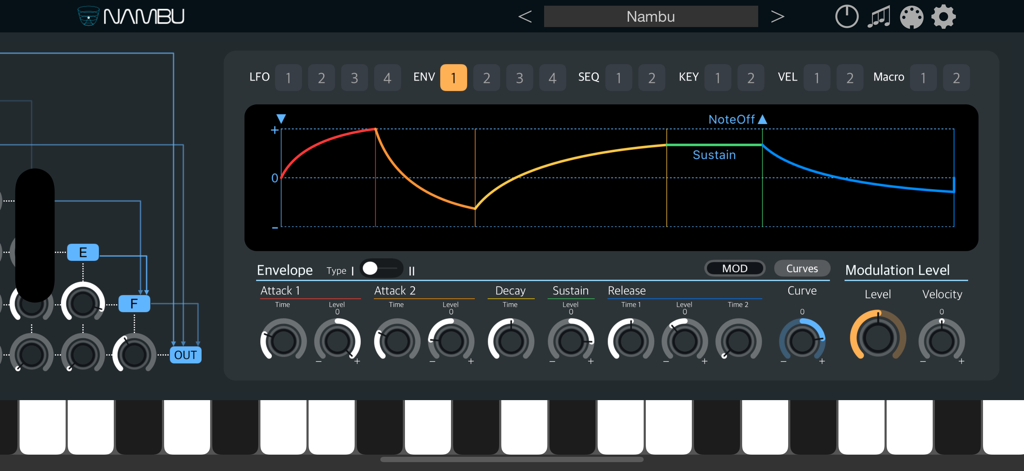Select KEY 1 tab
The image size is (1024, 471).
point(718,78)
